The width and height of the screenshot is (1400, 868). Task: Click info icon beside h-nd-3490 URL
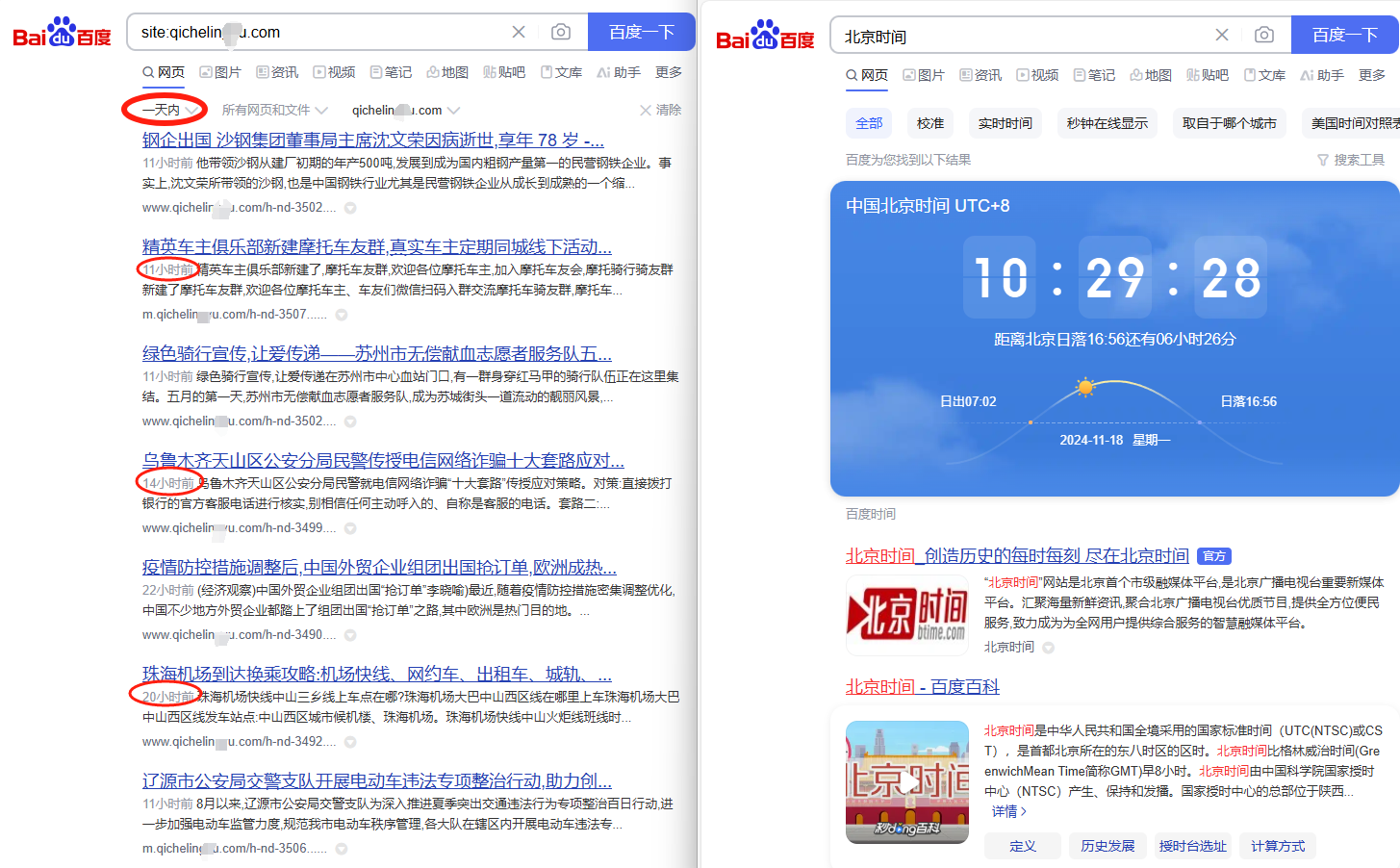tap(350, 635)
